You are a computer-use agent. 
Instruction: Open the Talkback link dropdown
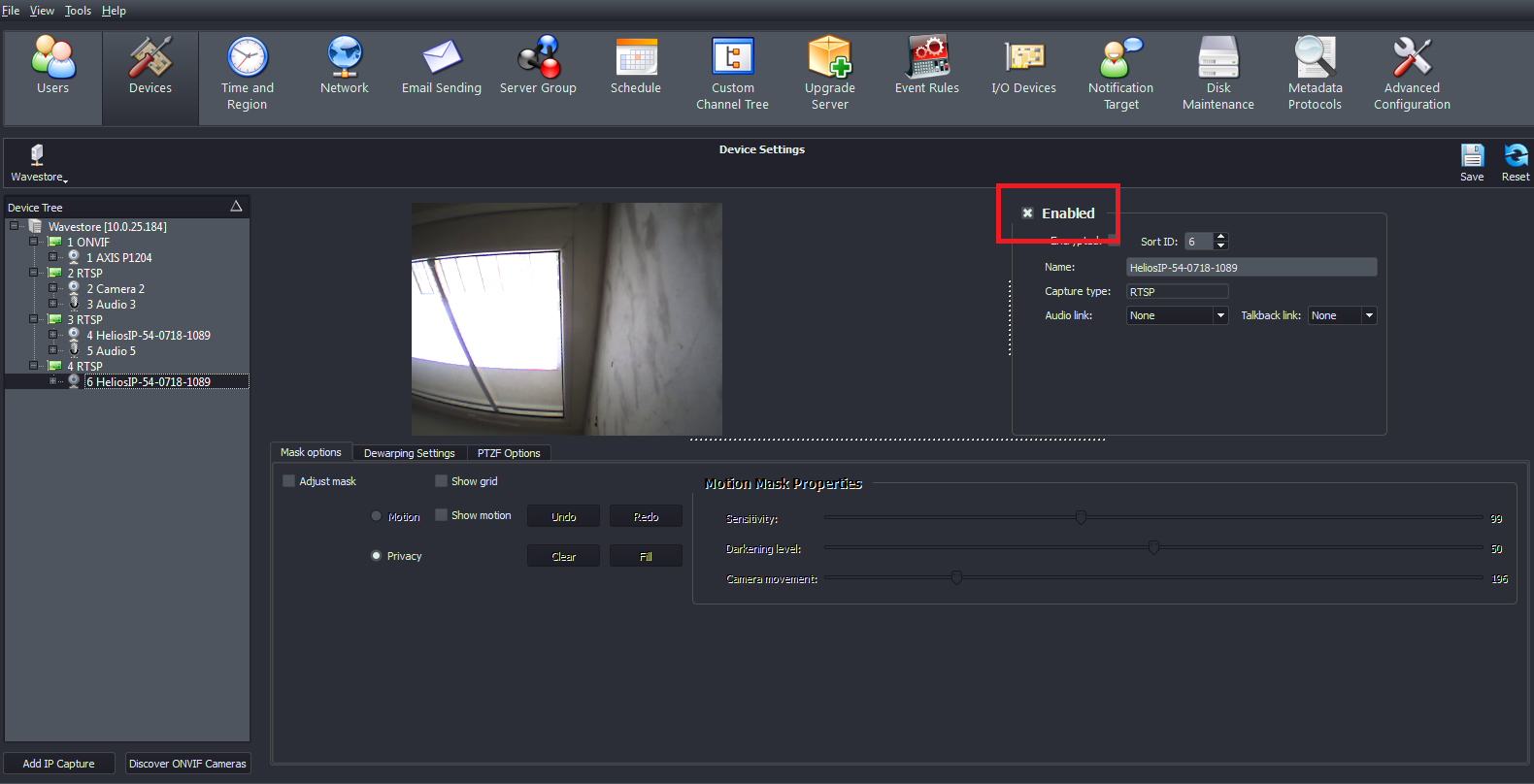pyautogui.click(x=1342, y=315)
